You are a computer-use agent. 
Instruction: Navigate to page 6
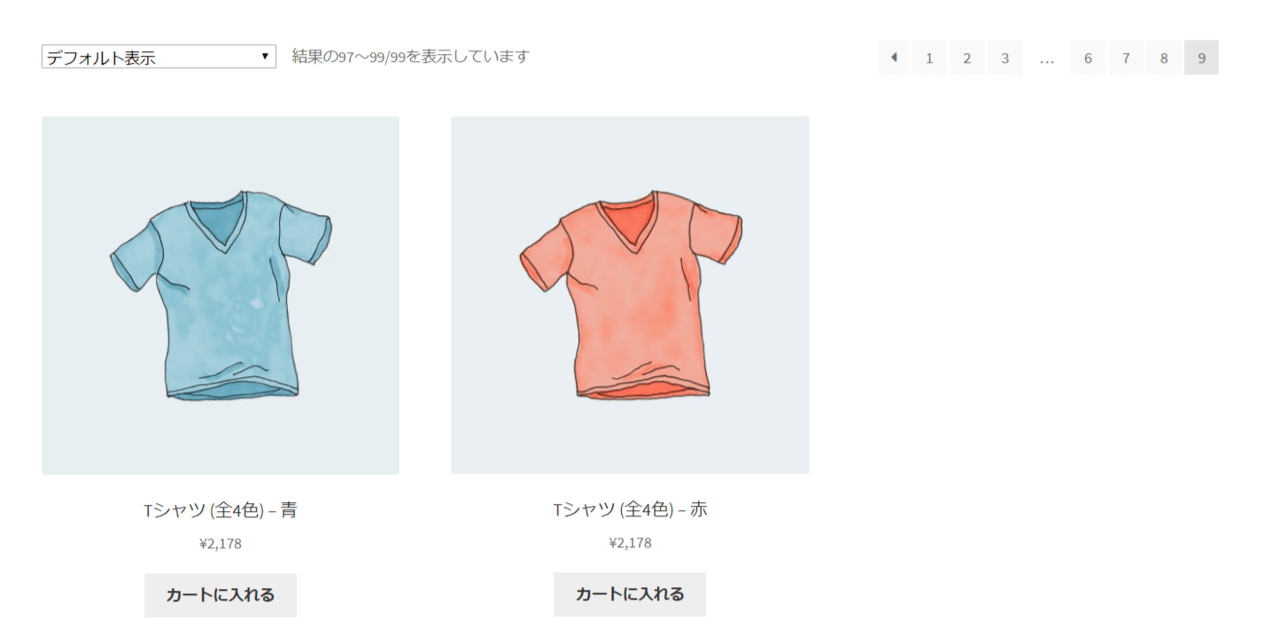[x=1088, y=57]
